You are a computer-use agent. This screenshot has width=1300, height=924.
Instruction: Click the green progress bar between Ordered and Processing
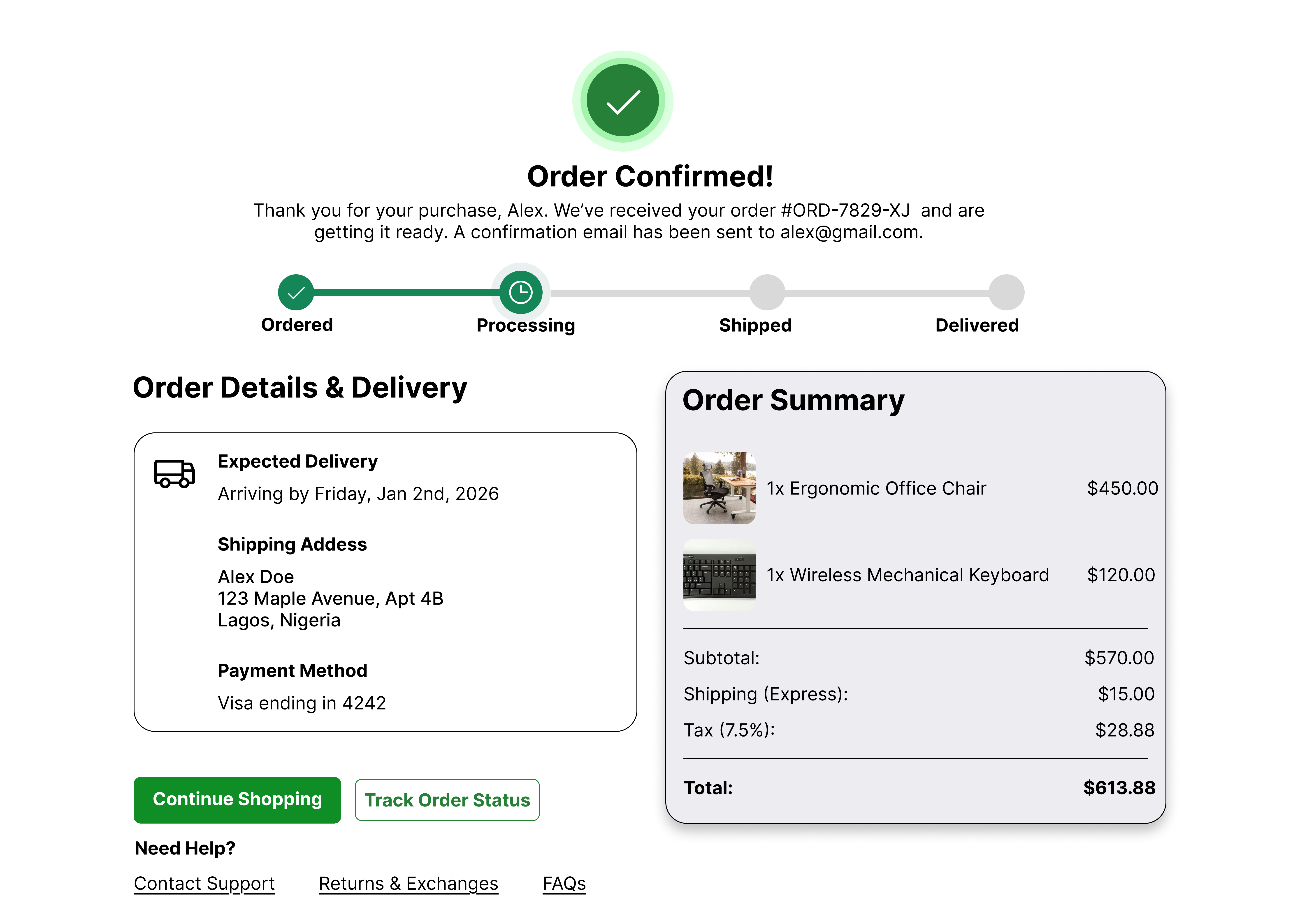click(x=406, y=292)
